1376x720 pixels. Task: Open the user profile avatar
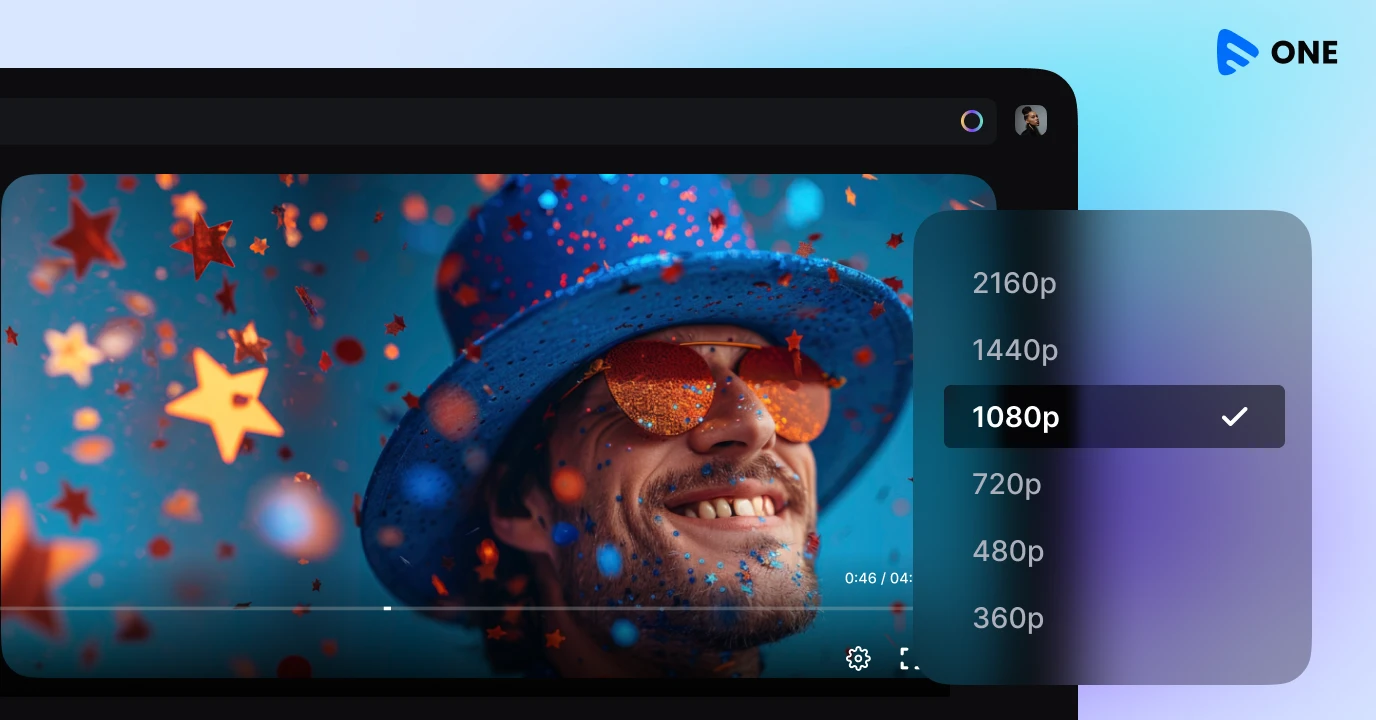tap(1031, 121)
